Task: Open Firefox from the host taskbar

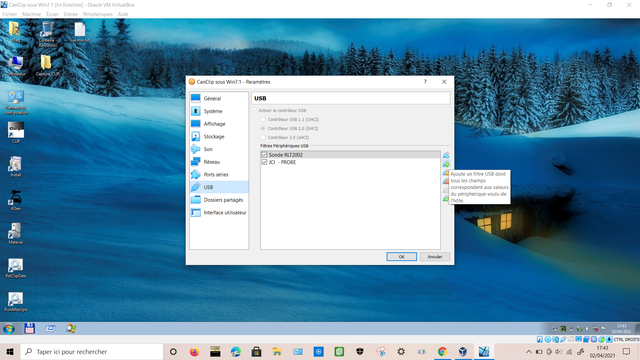Action: pyautogui.click(x=194, y=351)
